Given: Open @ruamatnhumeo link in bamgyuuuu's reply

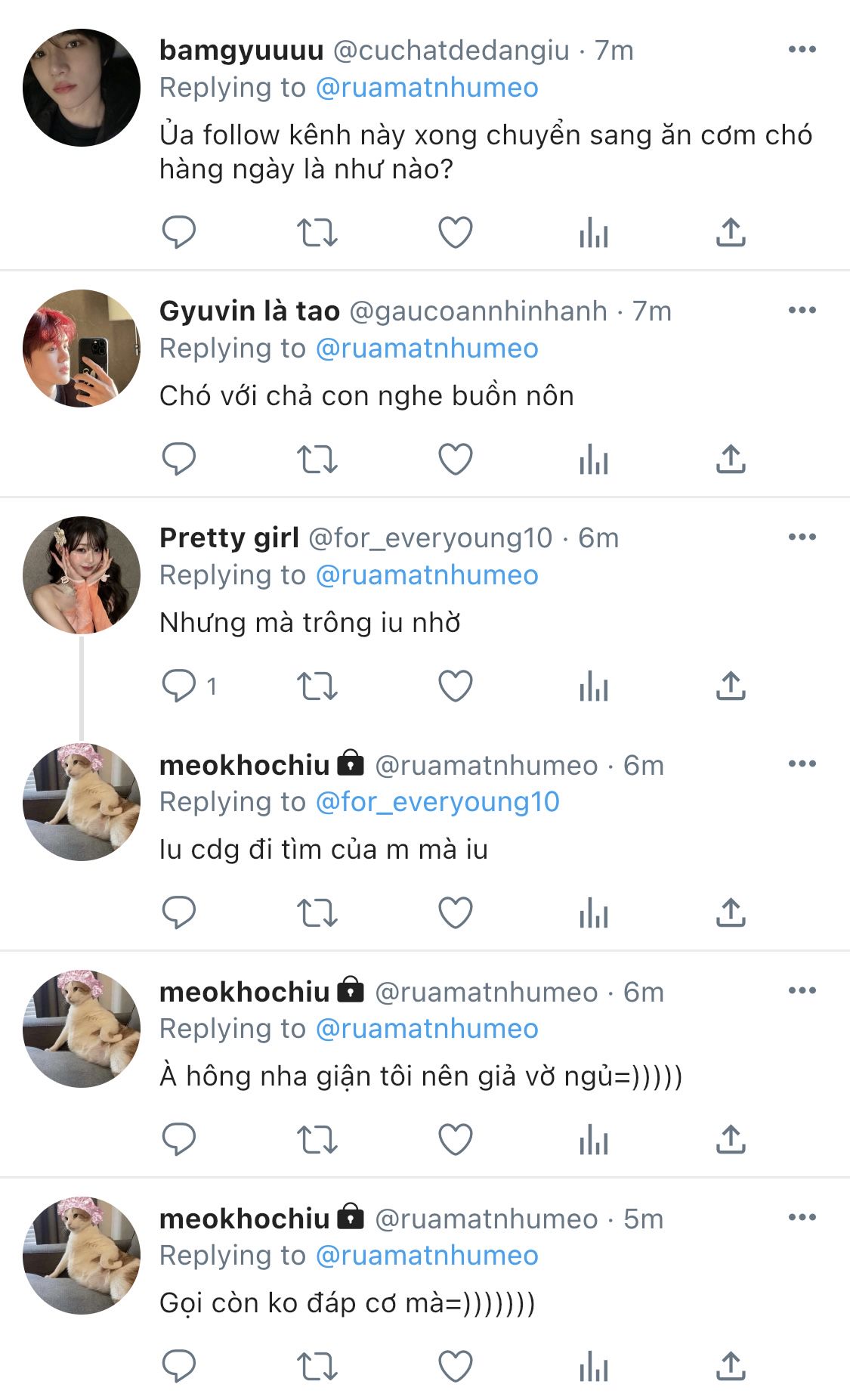Looking at the screenshot, I should [427, 88].
